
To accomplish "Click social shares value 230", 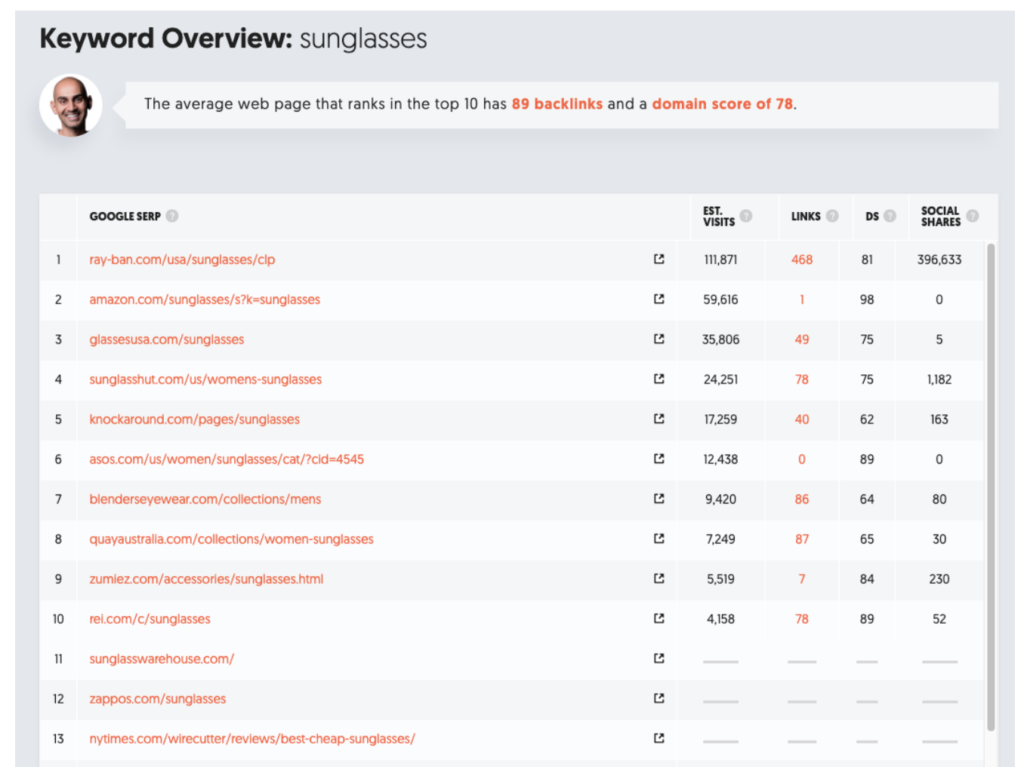I will point(939,579).
